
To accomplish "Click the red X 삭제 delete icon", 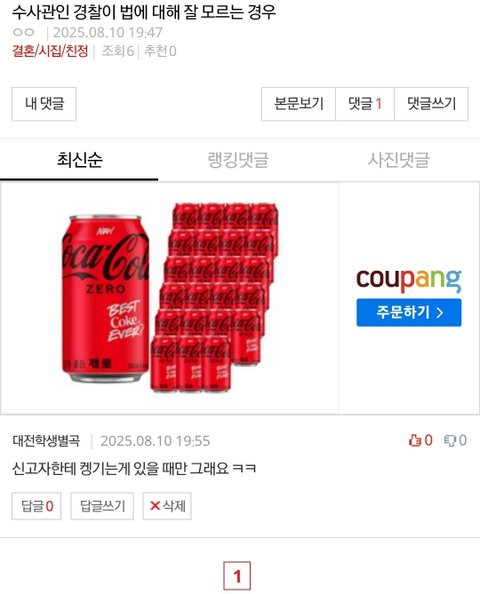I will (155, 506).
